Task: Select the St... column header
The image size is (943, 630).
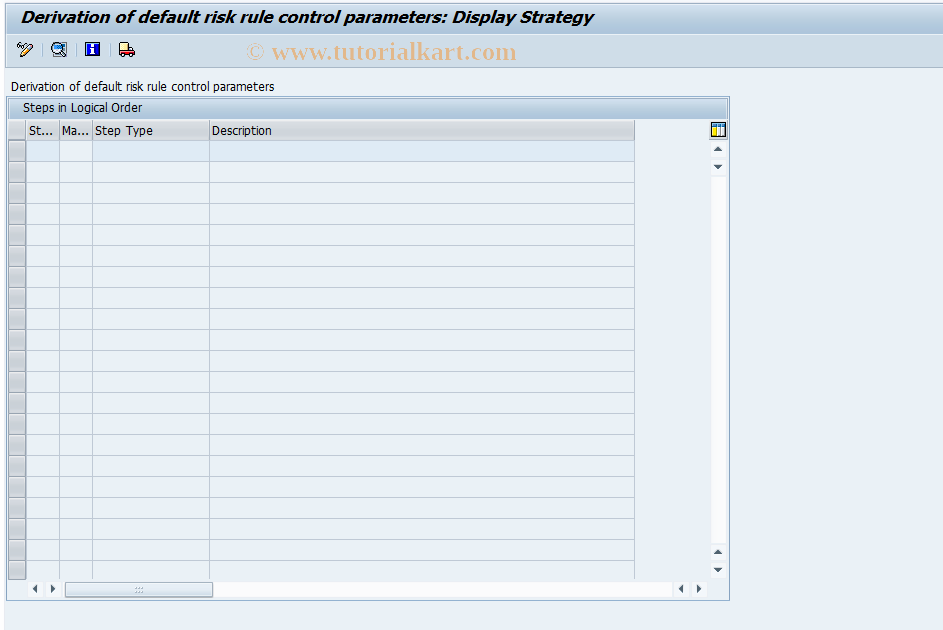Action: [43, 130]
